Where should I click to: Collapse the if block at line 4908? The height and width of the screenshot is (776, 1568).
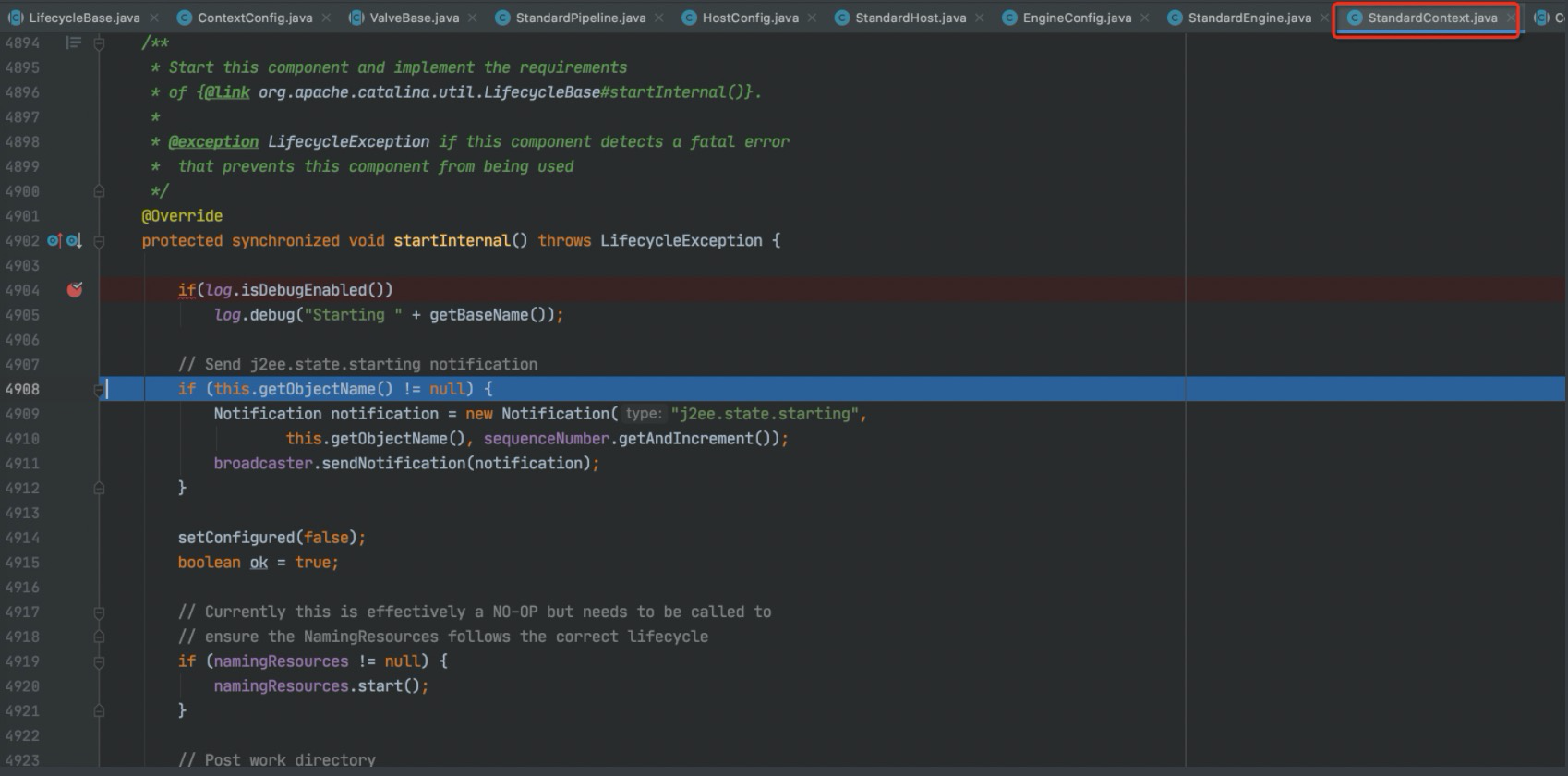[99, 390]
